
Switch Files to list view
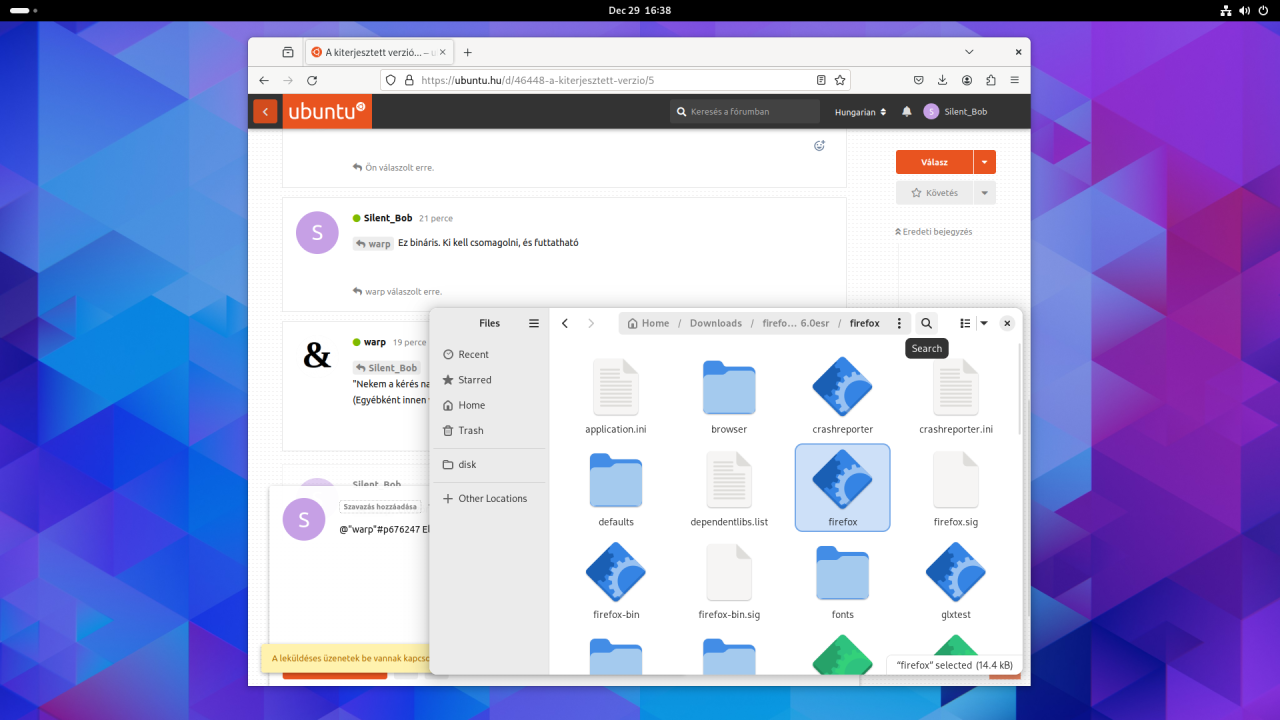click(964, 323)
